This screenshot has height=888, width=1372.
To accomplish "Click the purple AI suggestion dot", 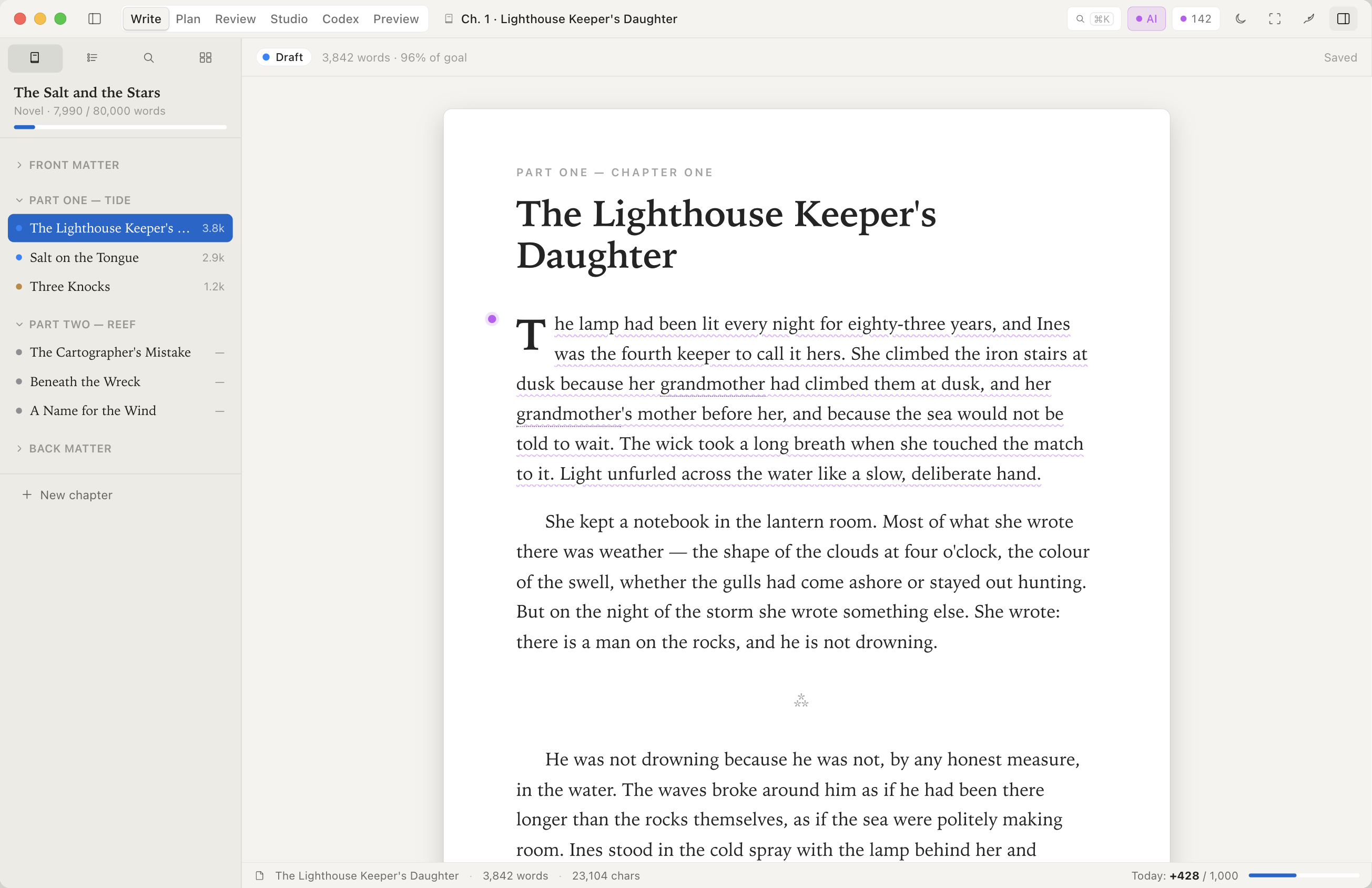I will (x=492, y=319).
